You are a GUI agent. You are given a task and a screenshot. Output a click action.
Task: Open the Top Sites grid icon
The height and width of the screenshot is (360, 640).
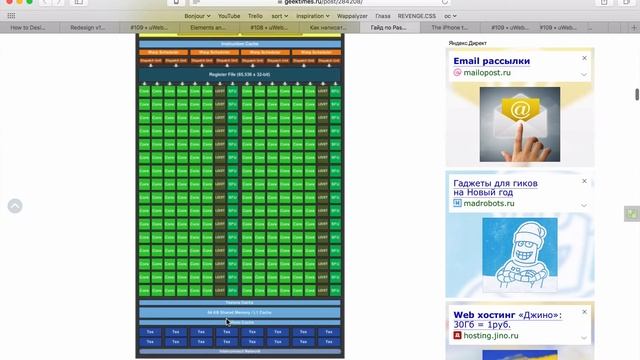pos(11,16)
